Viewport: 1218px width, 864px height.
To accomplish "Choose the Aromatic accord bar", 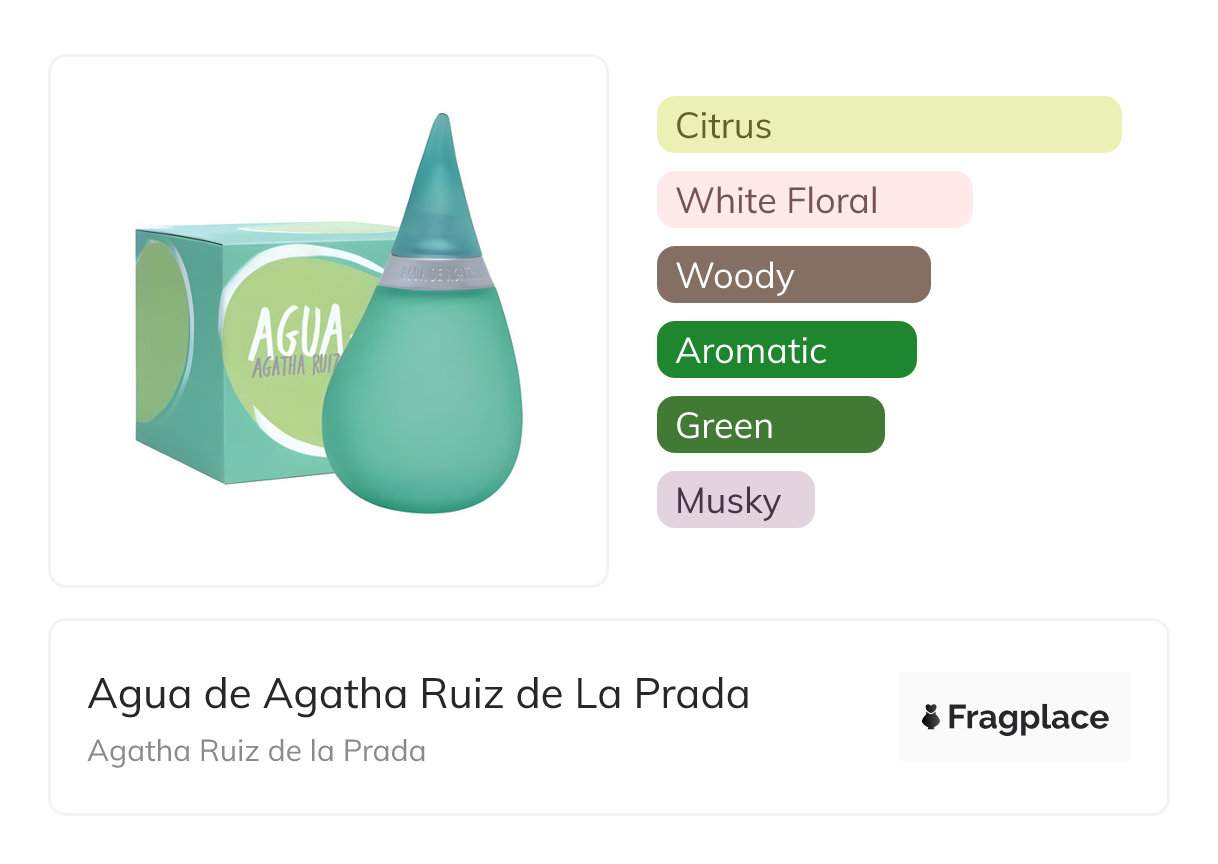I will pyautogui.click(x=786, y=350).
